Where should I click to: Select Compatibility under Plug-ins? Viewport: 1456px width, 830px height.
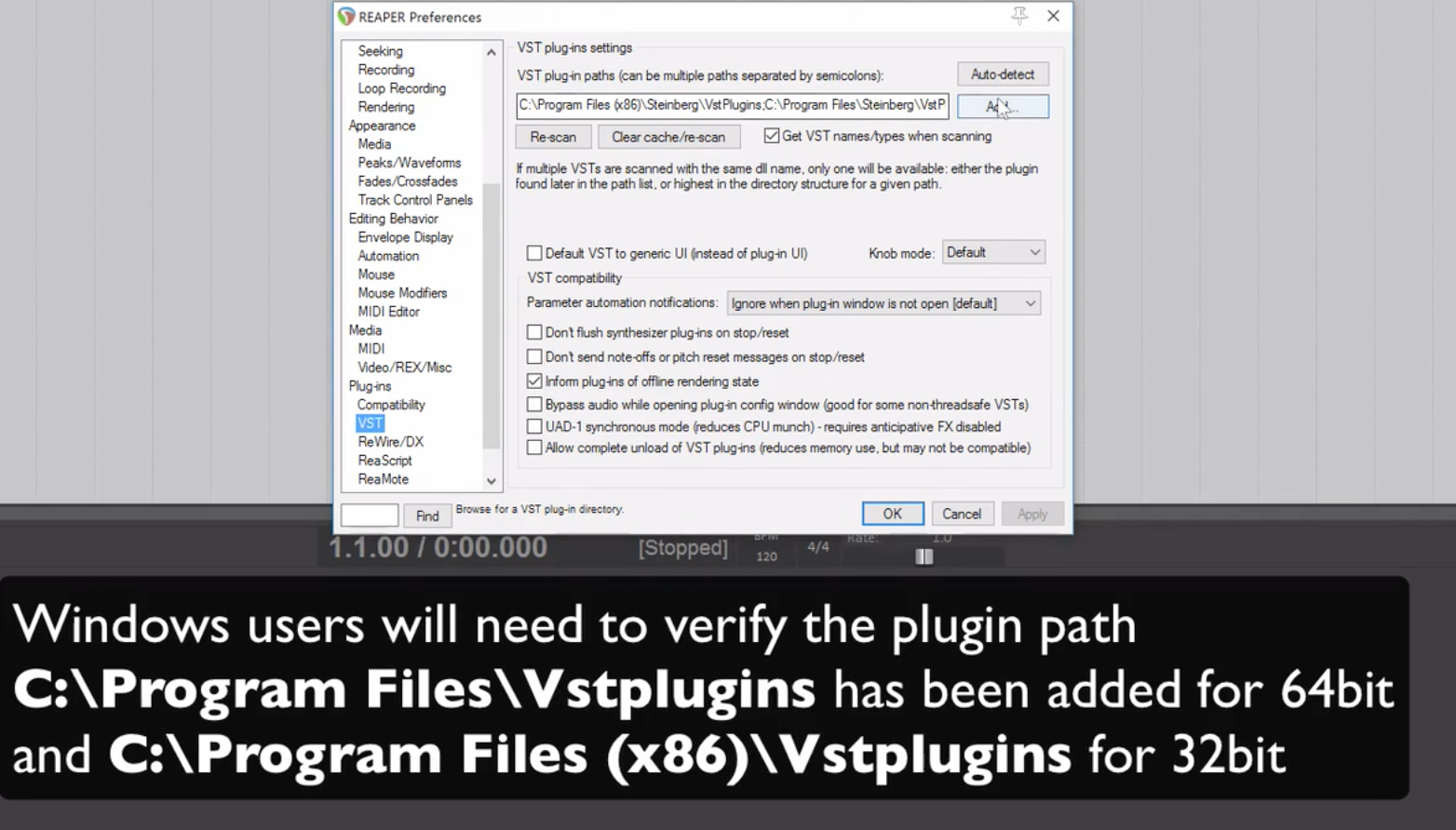coord(391,405)
